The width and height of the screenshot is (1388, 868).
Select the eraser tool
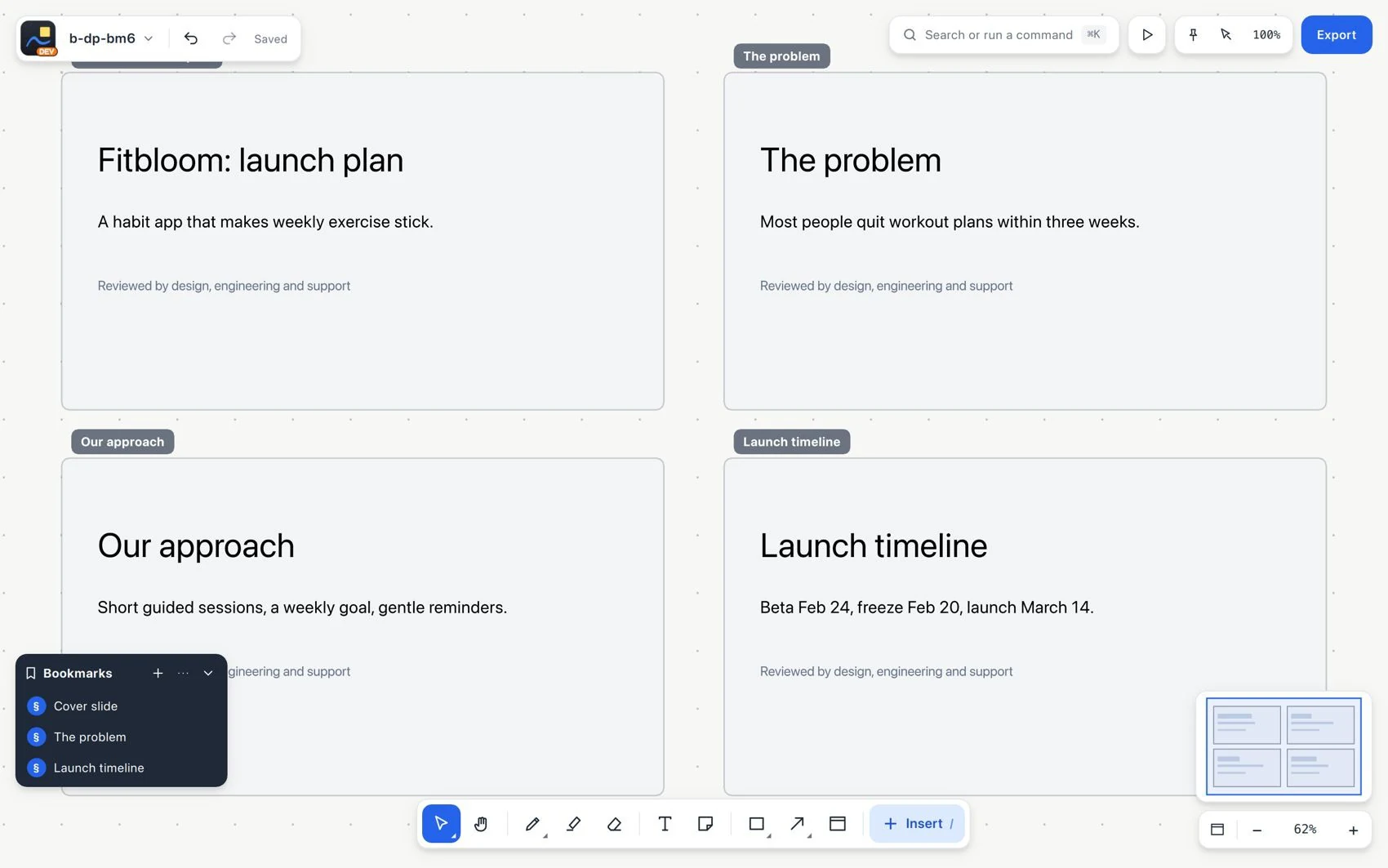615,823
